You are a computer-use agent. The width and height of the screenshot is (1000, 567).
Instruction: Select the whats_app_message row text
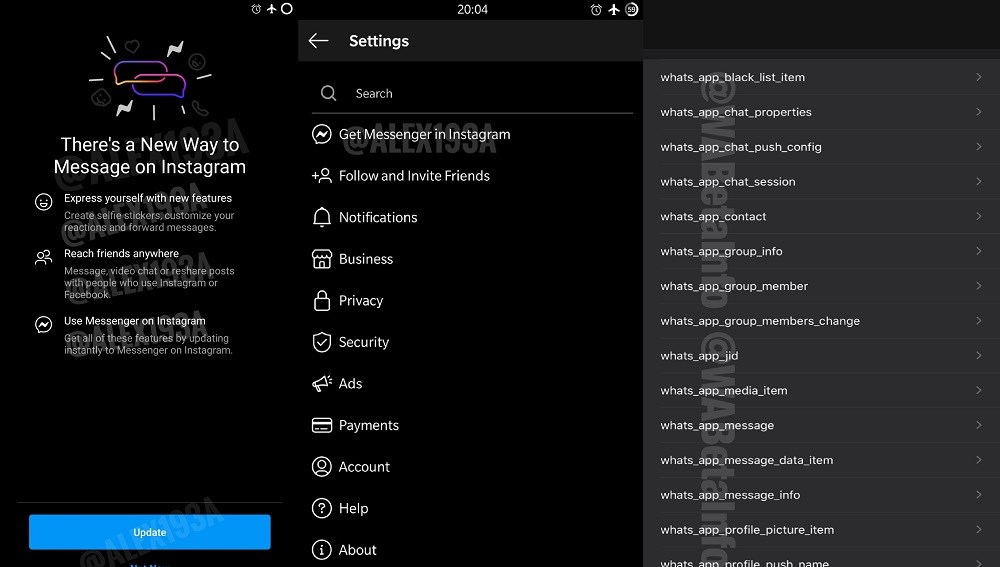point(717,425)
